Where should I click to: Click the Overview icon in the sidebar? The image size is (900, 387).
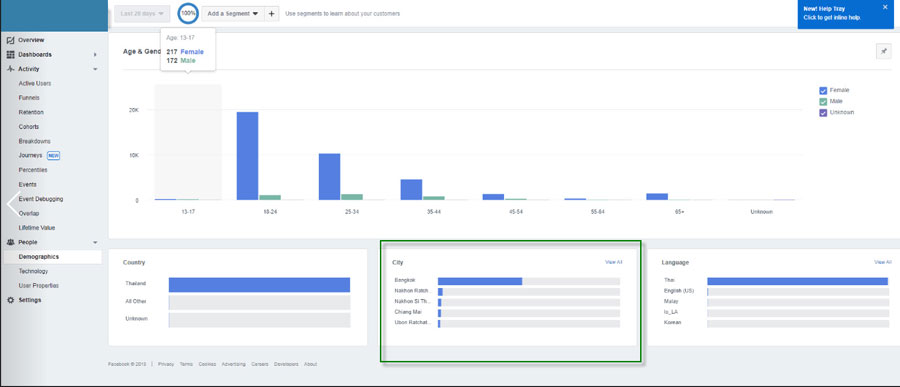click(10, 40)
